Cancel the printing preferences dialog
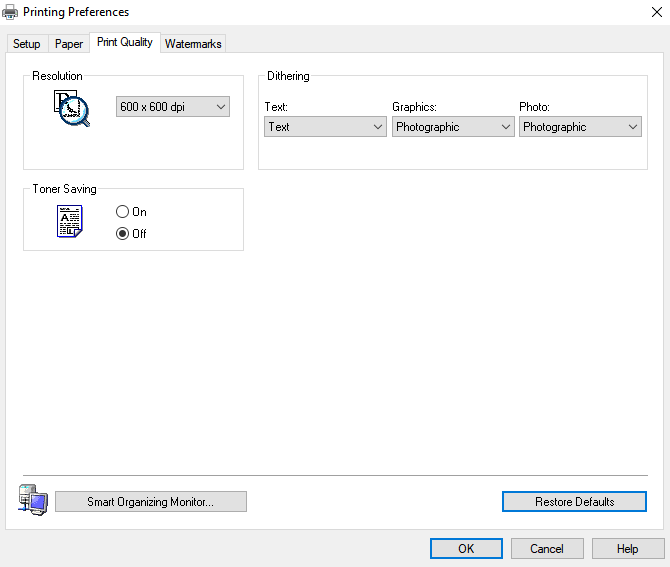The image size is (670, 567). coord(547,549)
